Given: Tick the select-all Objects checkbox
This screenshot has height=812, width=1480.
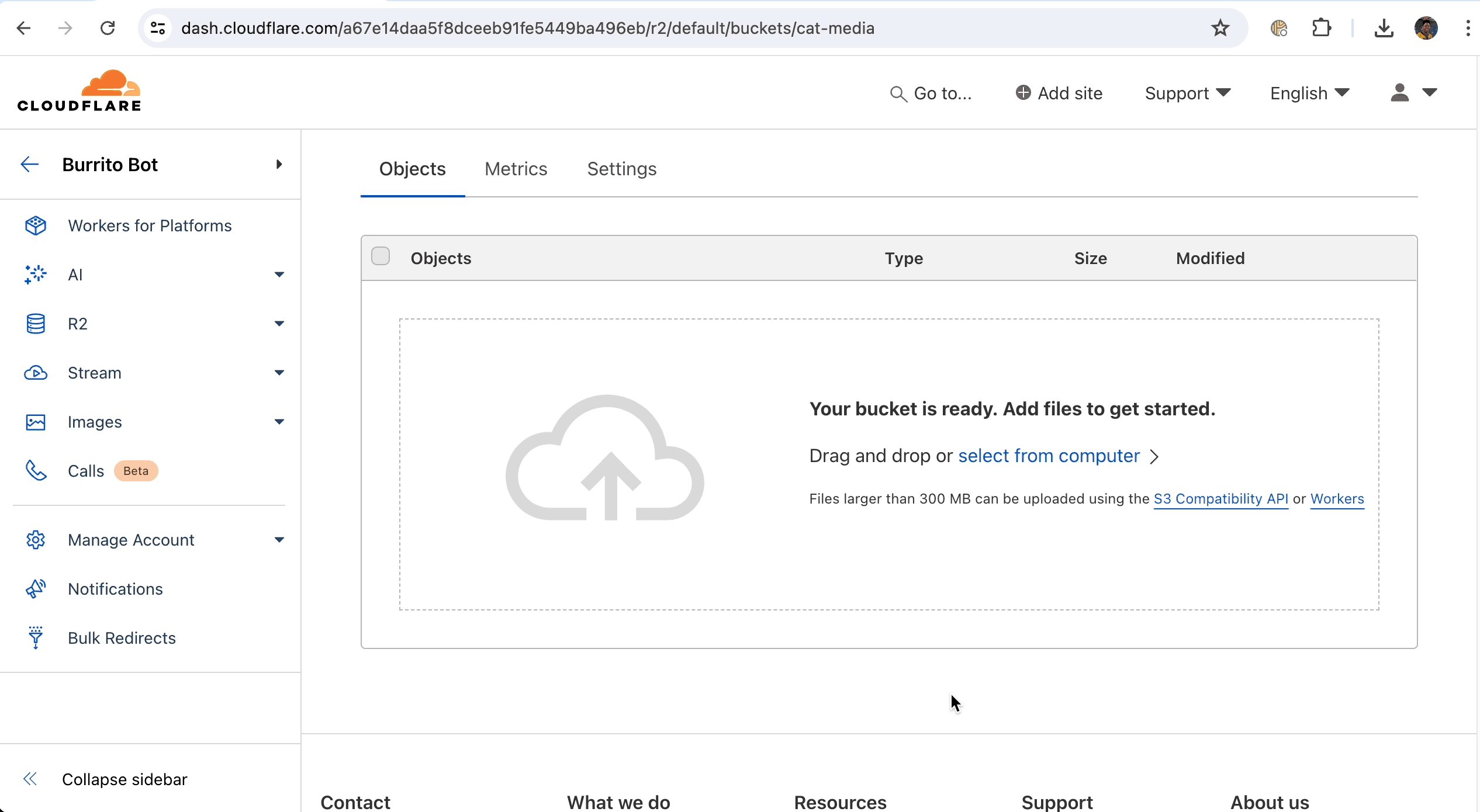Looking at the screenshot, I should tap(381, 256).
